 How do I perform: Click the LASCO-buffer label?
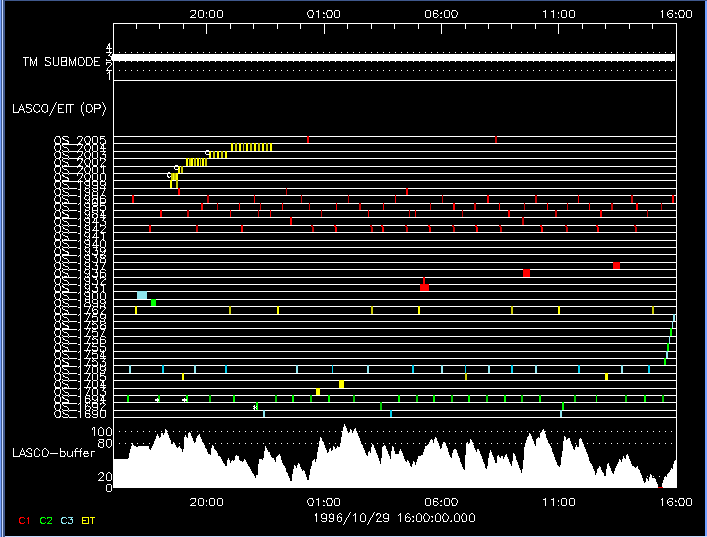[54, 453]
